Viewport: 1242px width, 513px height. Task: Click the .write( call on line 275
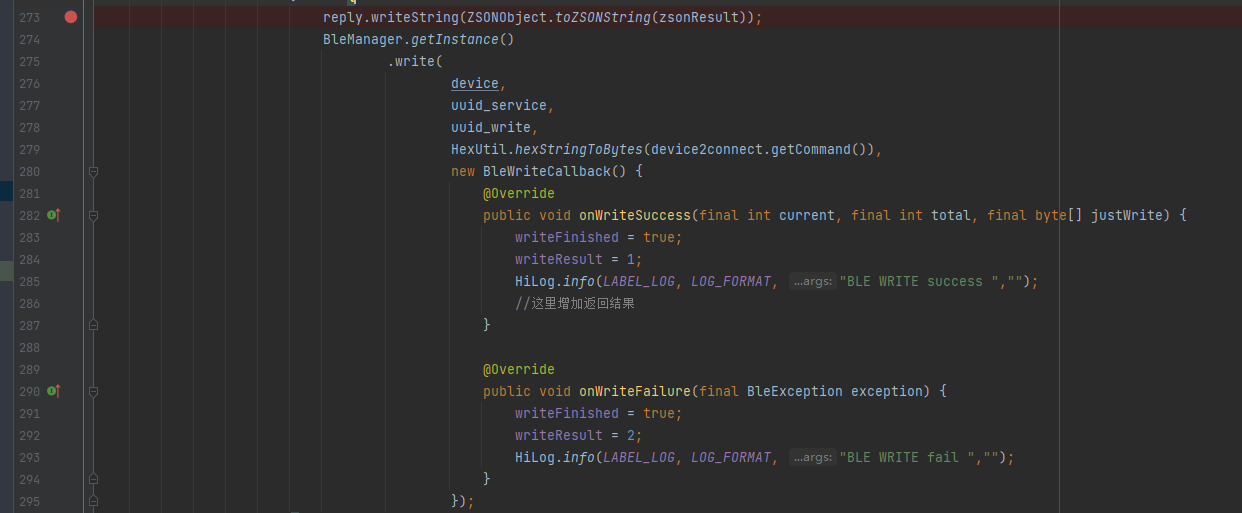tap(415, 61)
